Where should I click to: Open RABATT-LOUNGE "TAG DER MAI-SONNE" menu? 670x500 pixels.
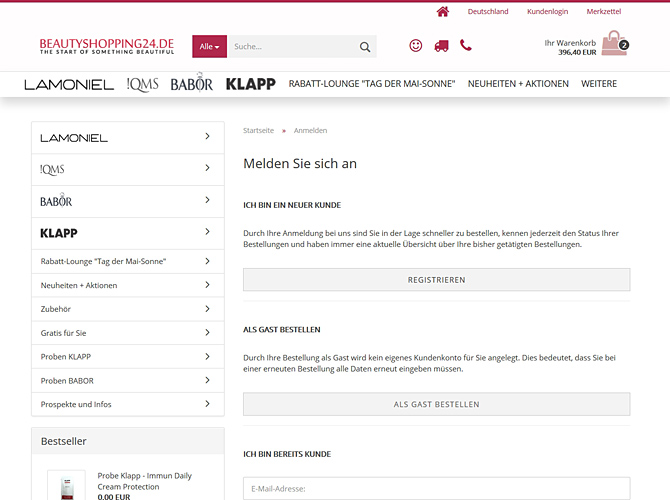(x=372, y=84)
